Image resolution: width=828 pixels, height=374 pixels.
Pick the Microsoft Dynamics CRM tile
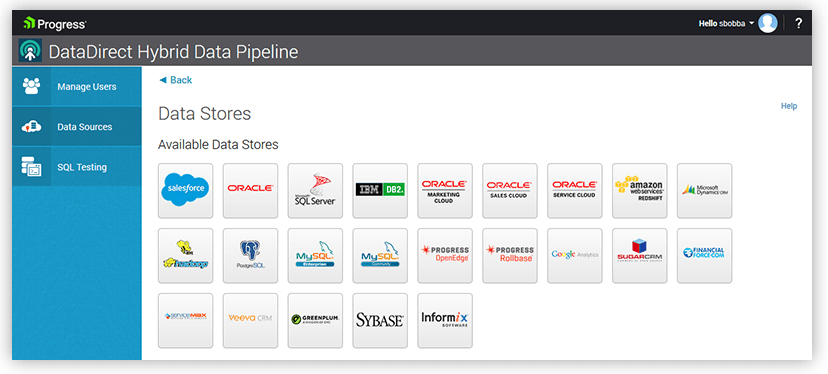click(705, 191)
